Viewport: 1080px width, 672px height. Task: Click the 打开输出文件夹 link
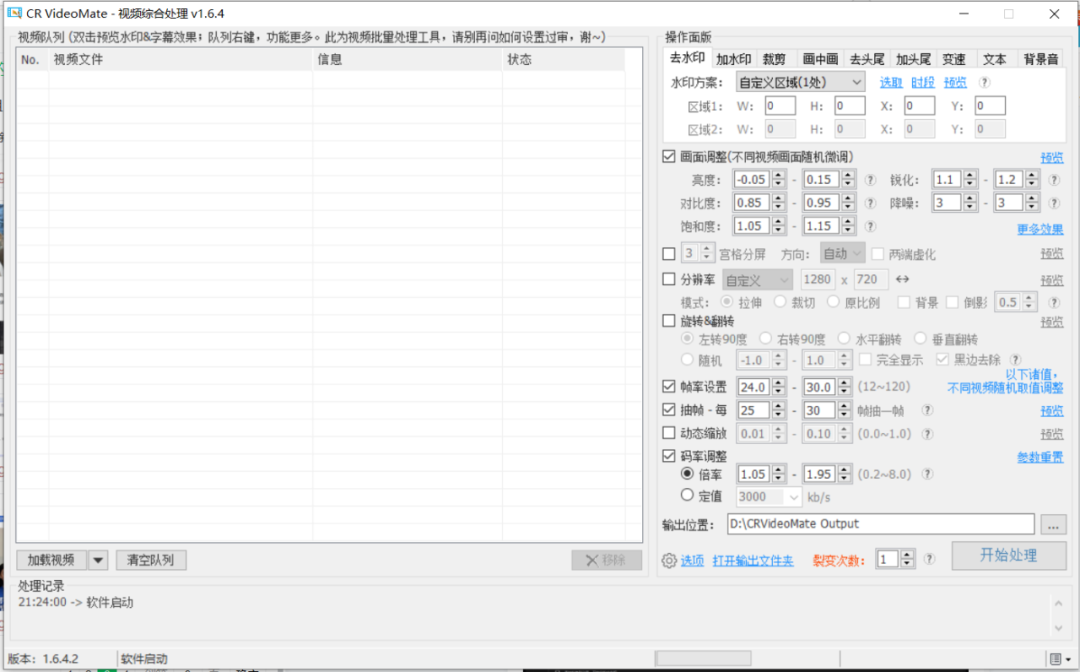pyautogui.click(x=753, y=561)
